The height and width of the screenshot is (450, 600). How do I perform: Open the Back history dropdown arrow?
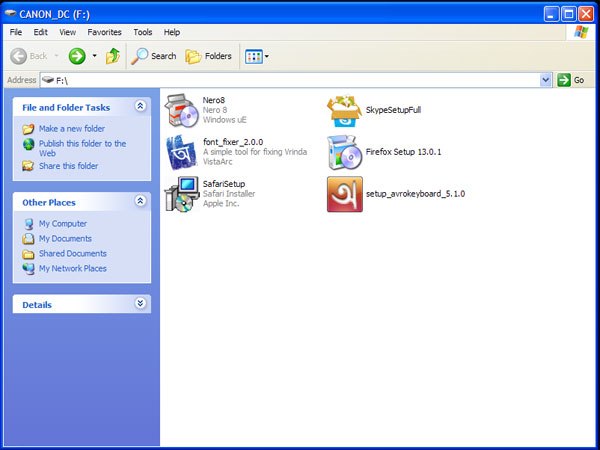click(56, 56)
